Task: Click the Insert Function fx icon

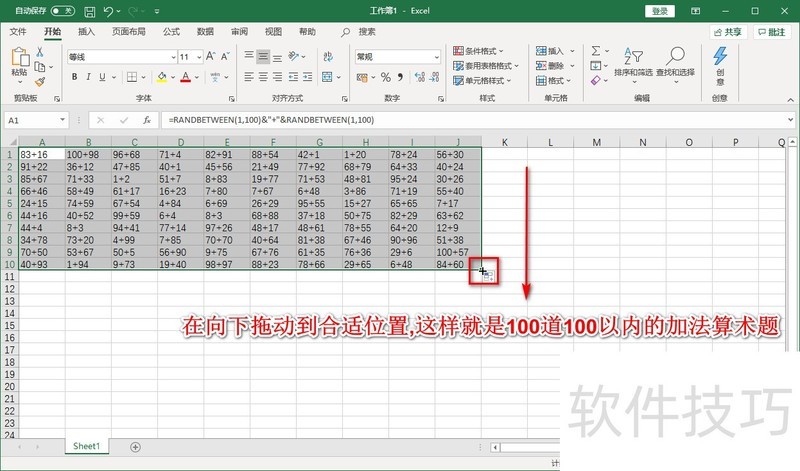Action: tap(147, 120)
